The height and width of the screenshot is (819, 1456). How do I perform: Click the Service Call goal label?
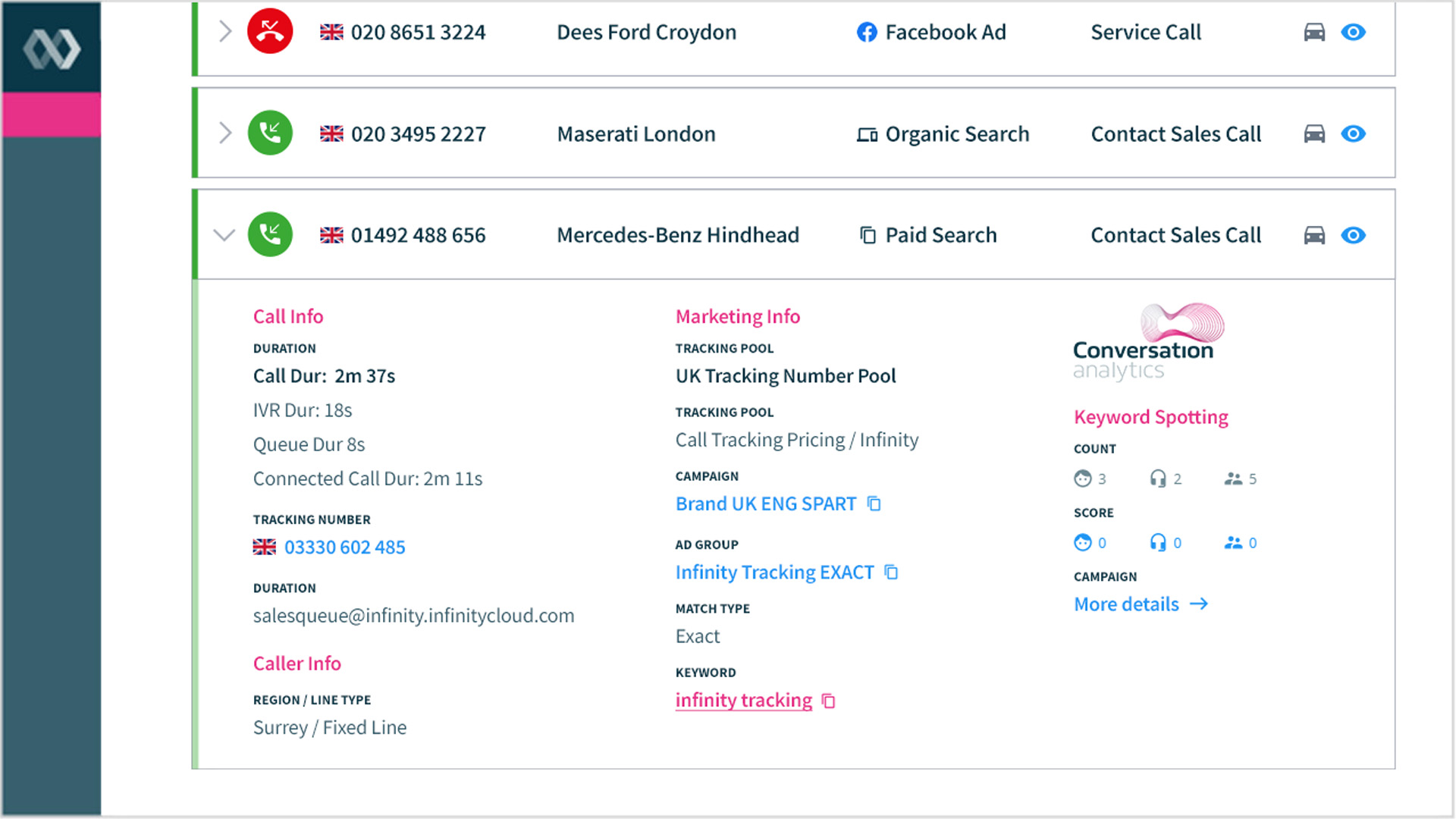point(1146,33)
